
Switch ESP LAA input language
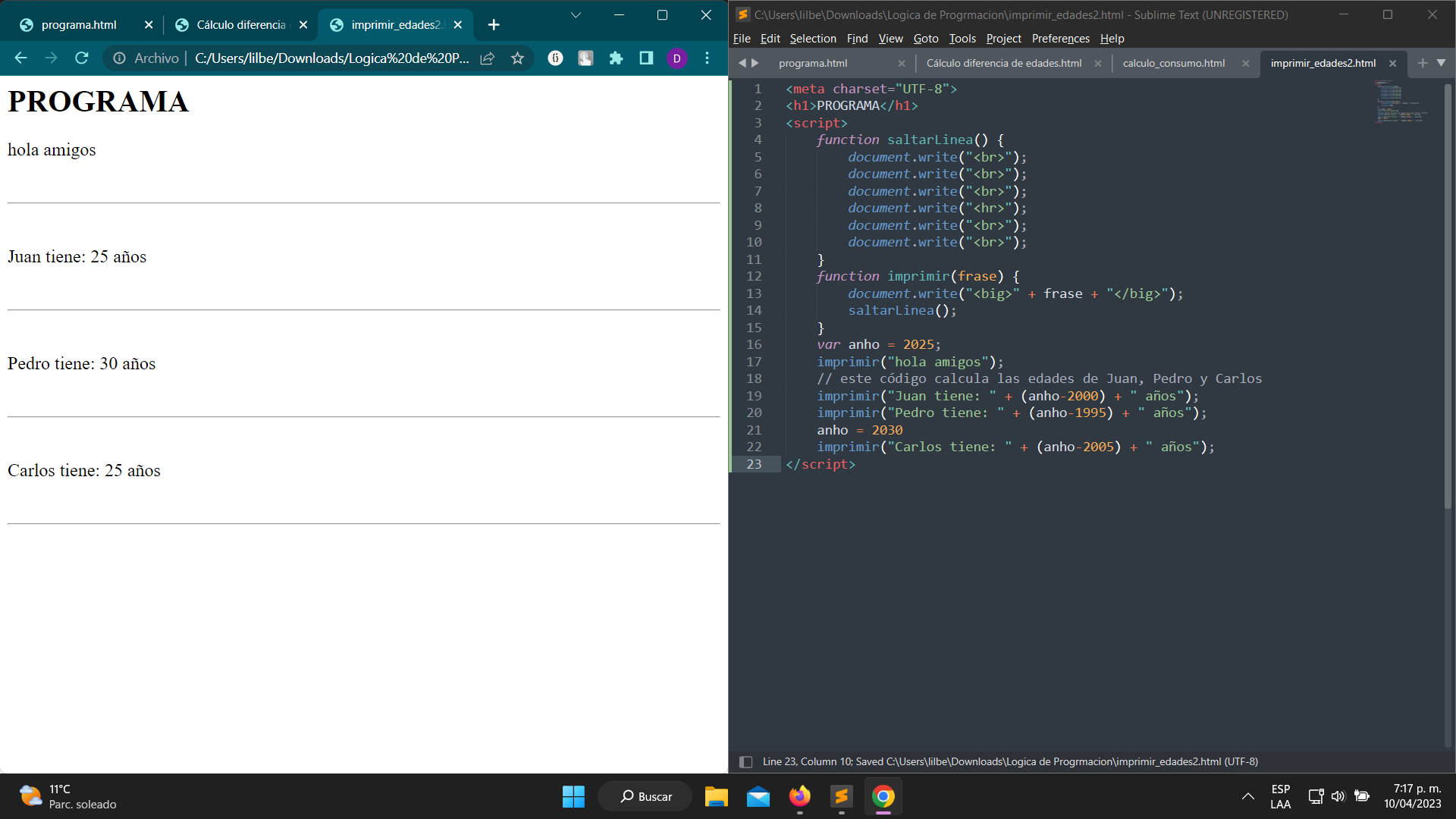[1280, 796]
